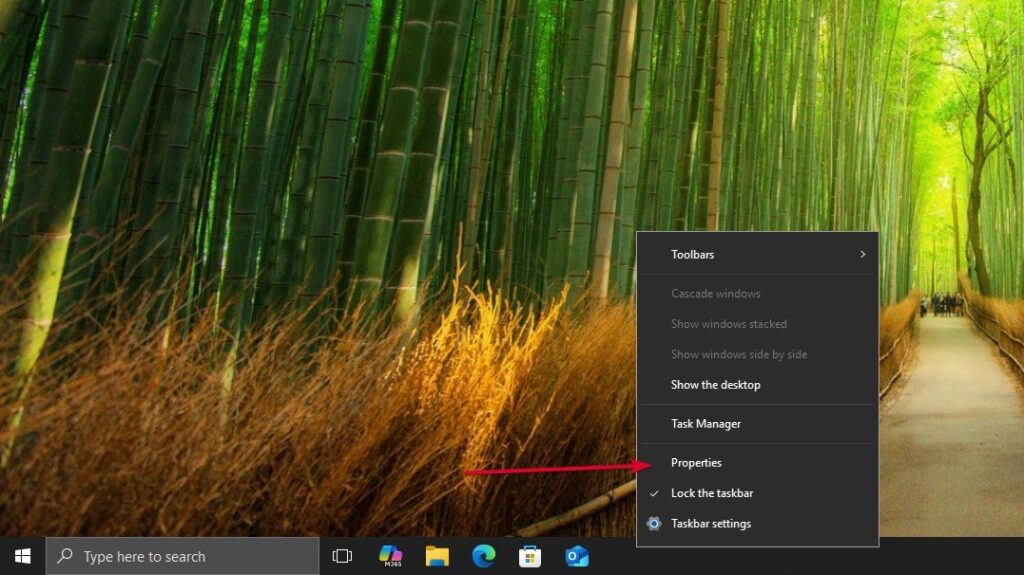This screenshot has width=1024, height=575.
Task: Expand the Toolbars submenu arrow
Action: (862, 255)
